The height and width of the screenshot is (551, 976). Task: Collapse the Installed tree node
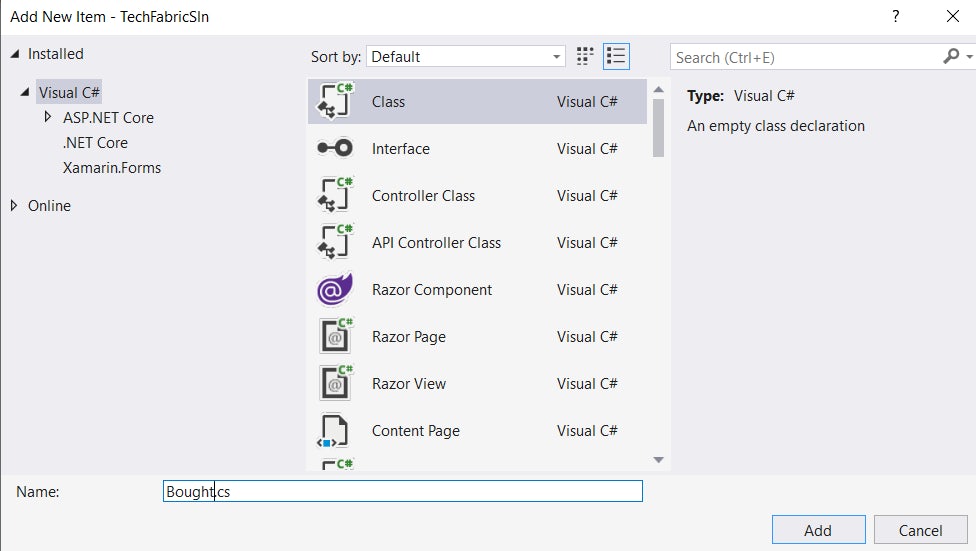(15, 54)
